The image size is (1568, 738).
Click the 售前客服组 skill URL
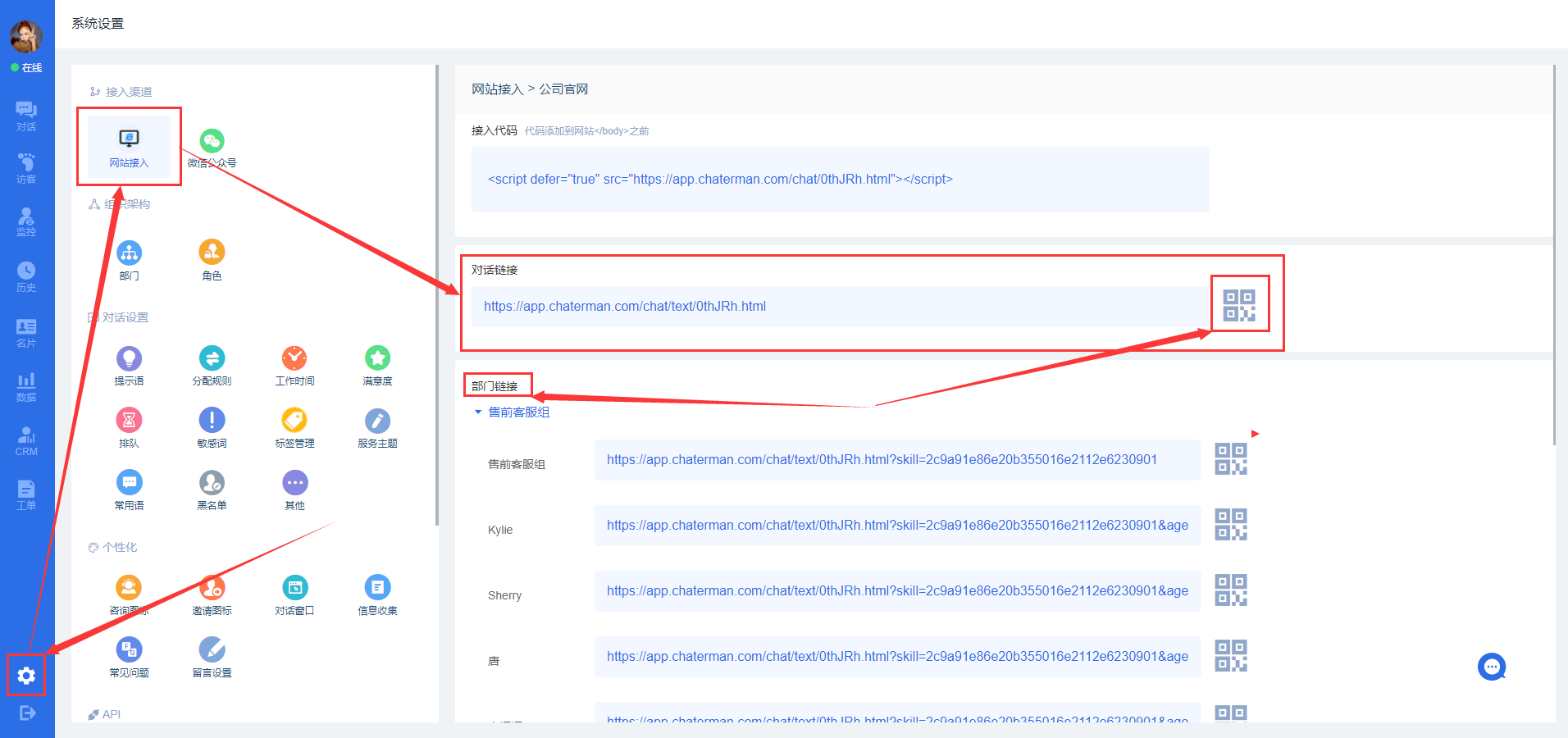[x=882, y=459]
